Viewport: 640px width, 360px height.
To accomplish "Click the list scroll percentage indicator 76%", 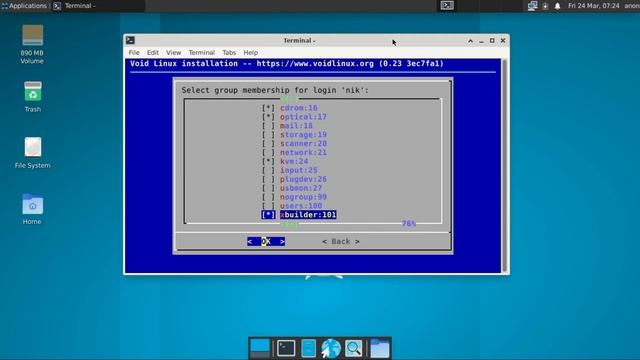I will (x=409, y=224).
